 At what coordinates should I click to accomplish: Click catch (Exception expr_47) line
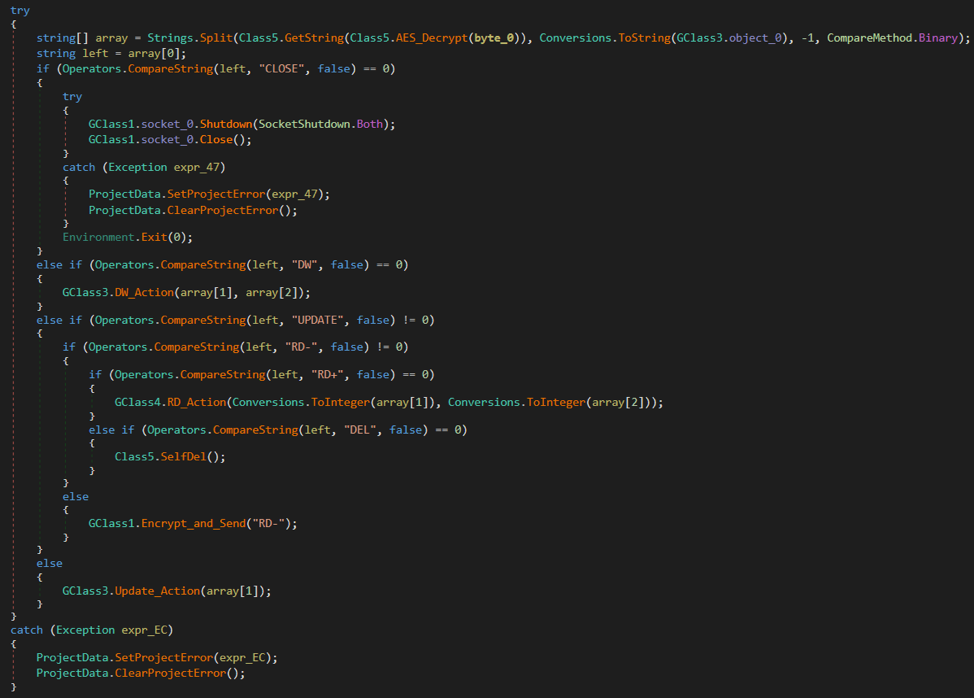pyautogui.click(x=143, y=167)
